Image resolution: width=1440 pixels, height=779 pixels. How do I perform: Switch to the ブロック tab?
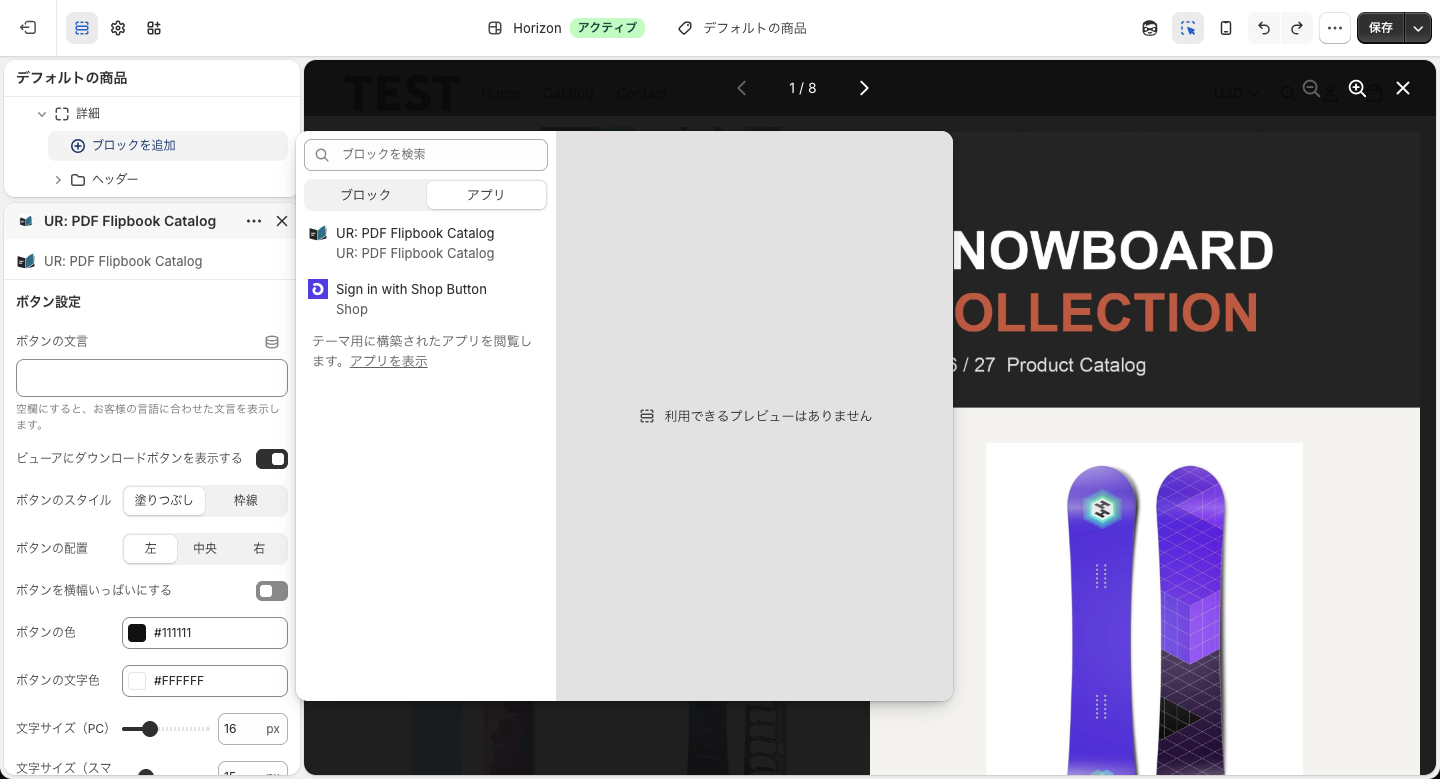(366, 195)
